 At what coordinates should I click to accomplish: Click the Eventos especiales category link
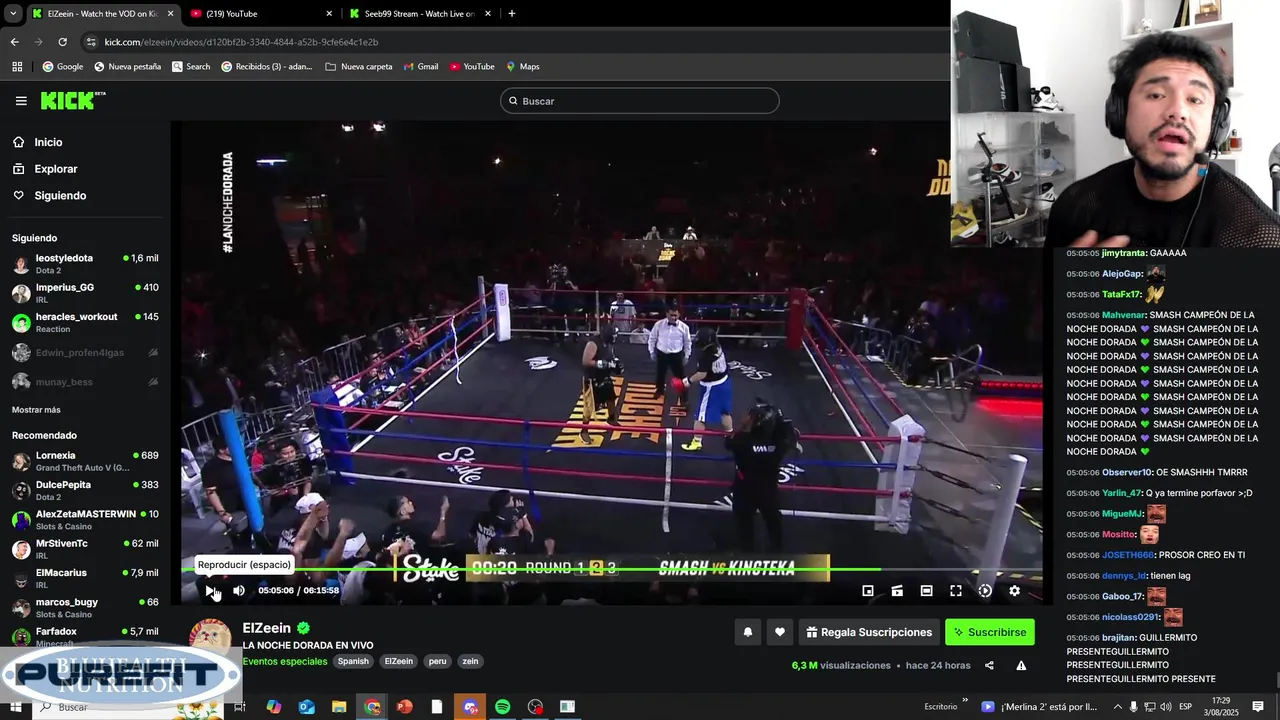[285, 661]
